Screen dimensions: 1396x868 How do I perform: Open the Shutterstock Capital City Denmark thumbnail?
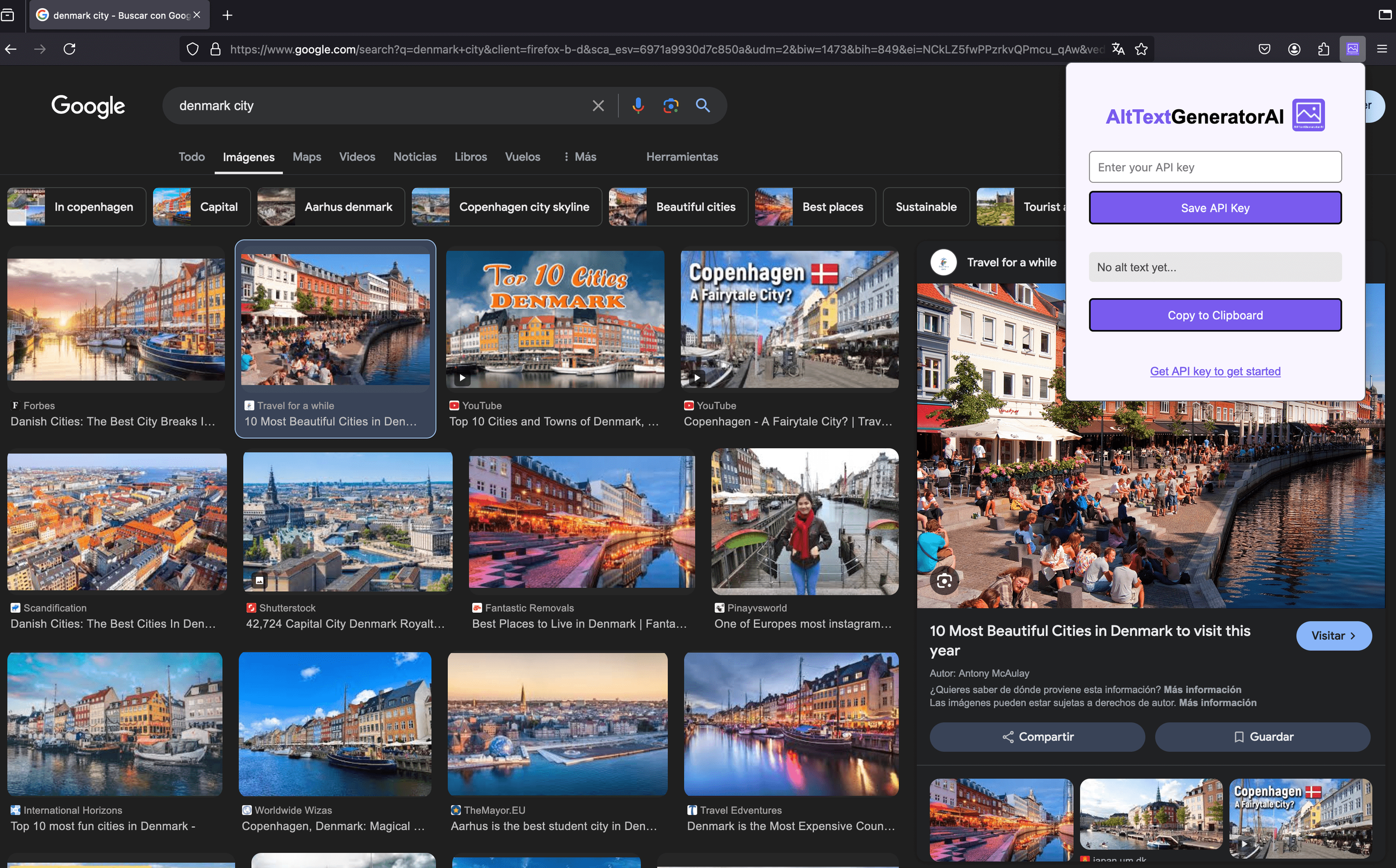[x=347, y=521]
